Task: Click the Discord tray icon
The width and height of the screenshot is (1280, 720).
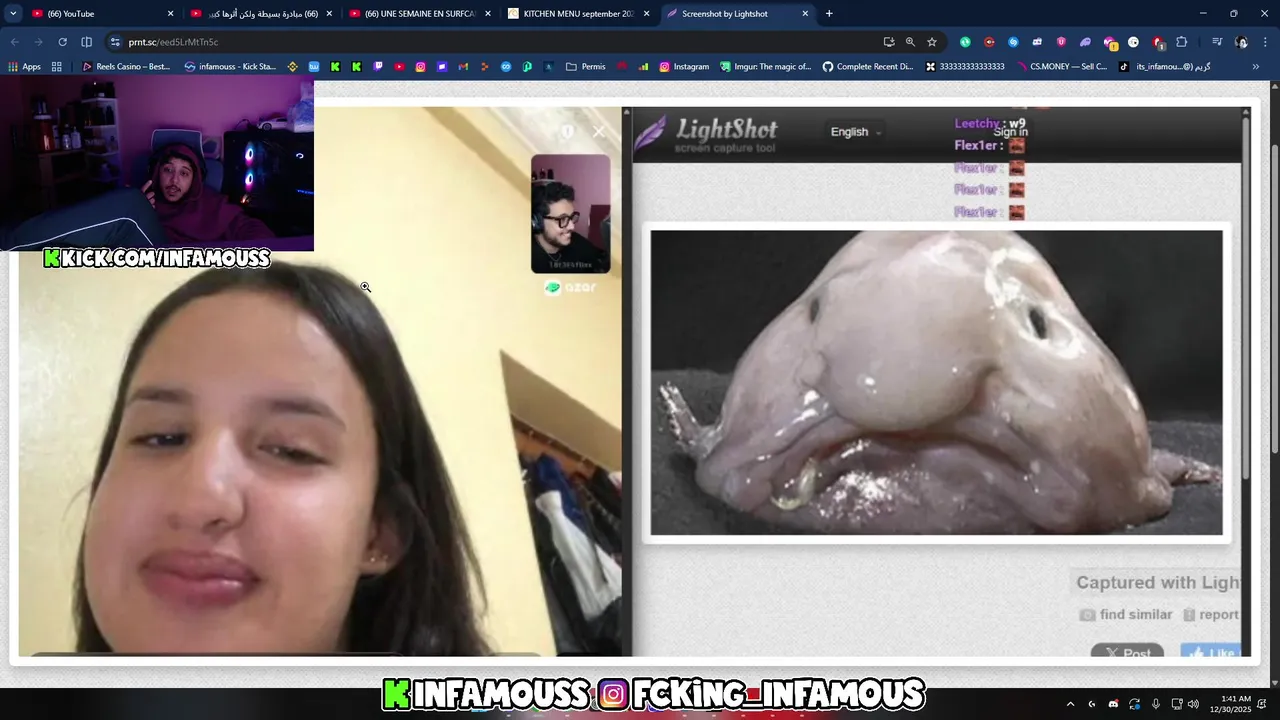Action: tap(1113, 704)
